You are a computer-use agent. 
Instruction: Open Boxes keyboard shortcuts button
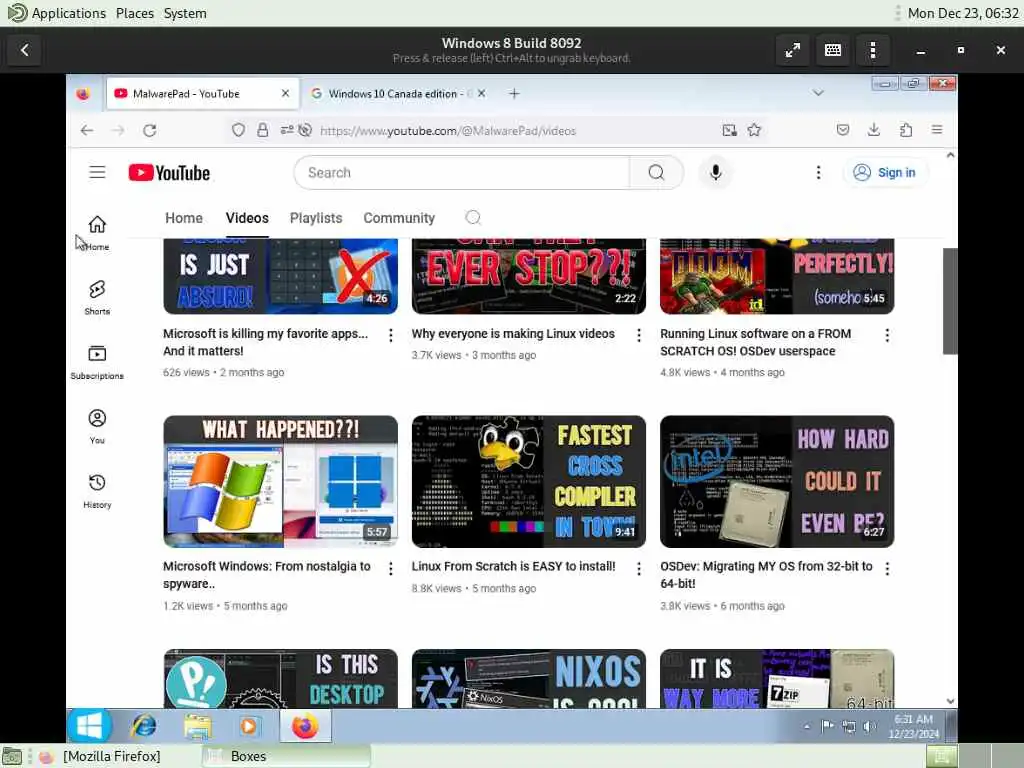pyautogui.click(x=833, y=50)
